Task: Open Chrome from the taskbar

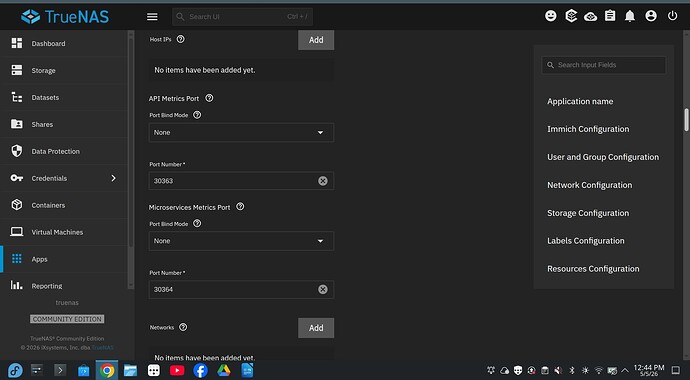Action: [107, 370]
